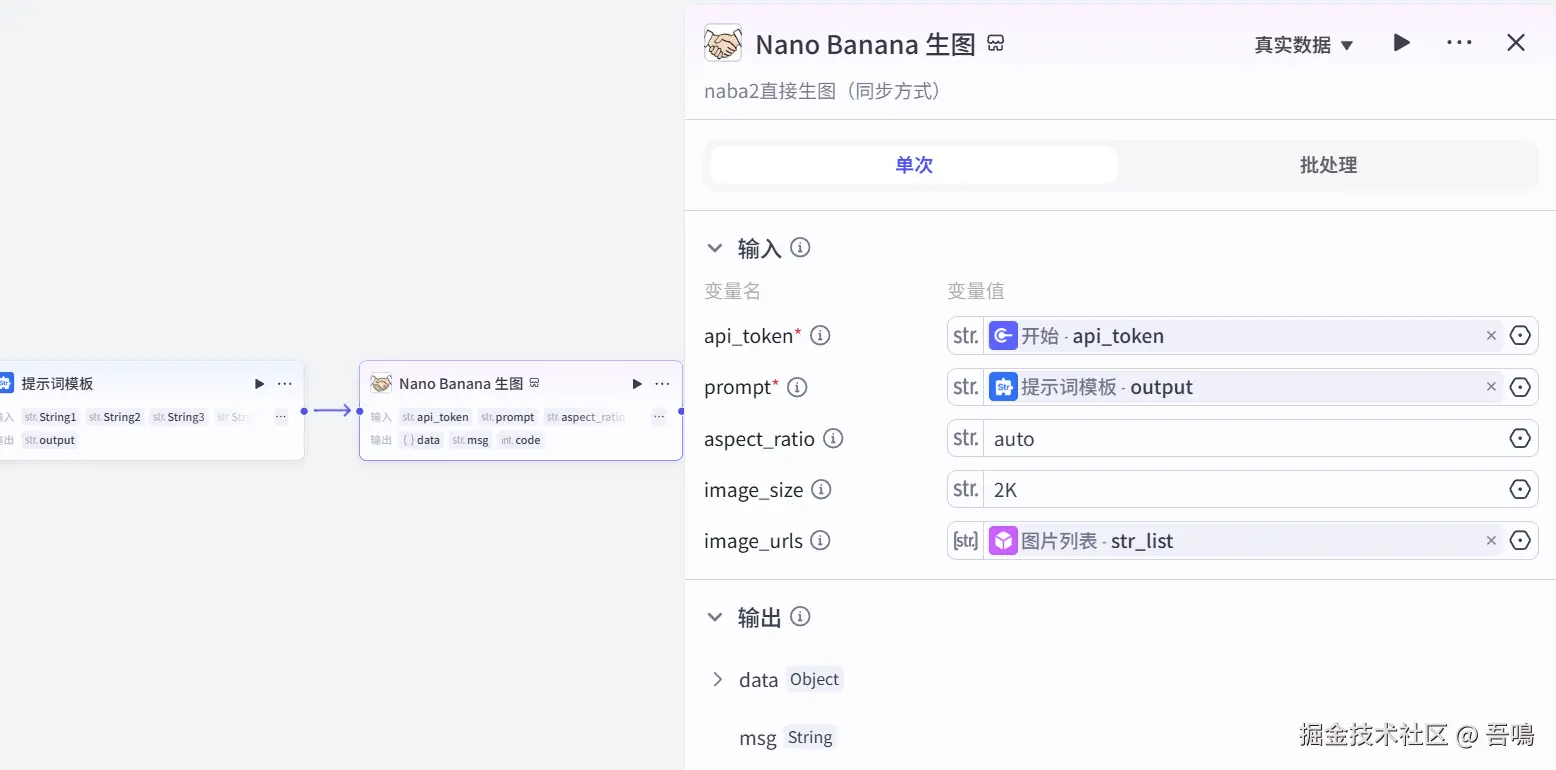1556x770 pixels.
Task: Open the panel header more options menu
Action: [1459, 43]
